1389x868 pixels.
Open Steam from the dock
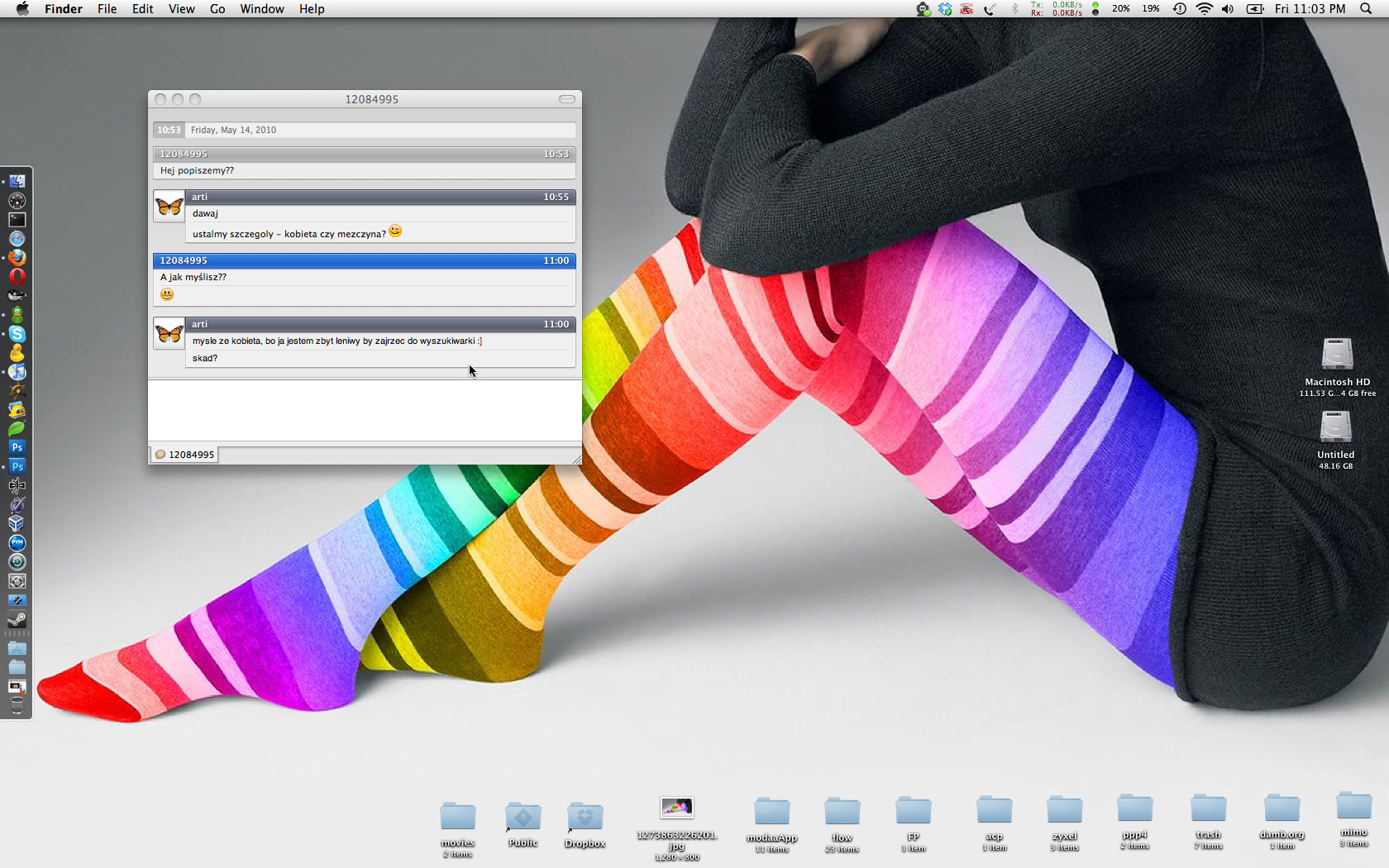point(17,620)
